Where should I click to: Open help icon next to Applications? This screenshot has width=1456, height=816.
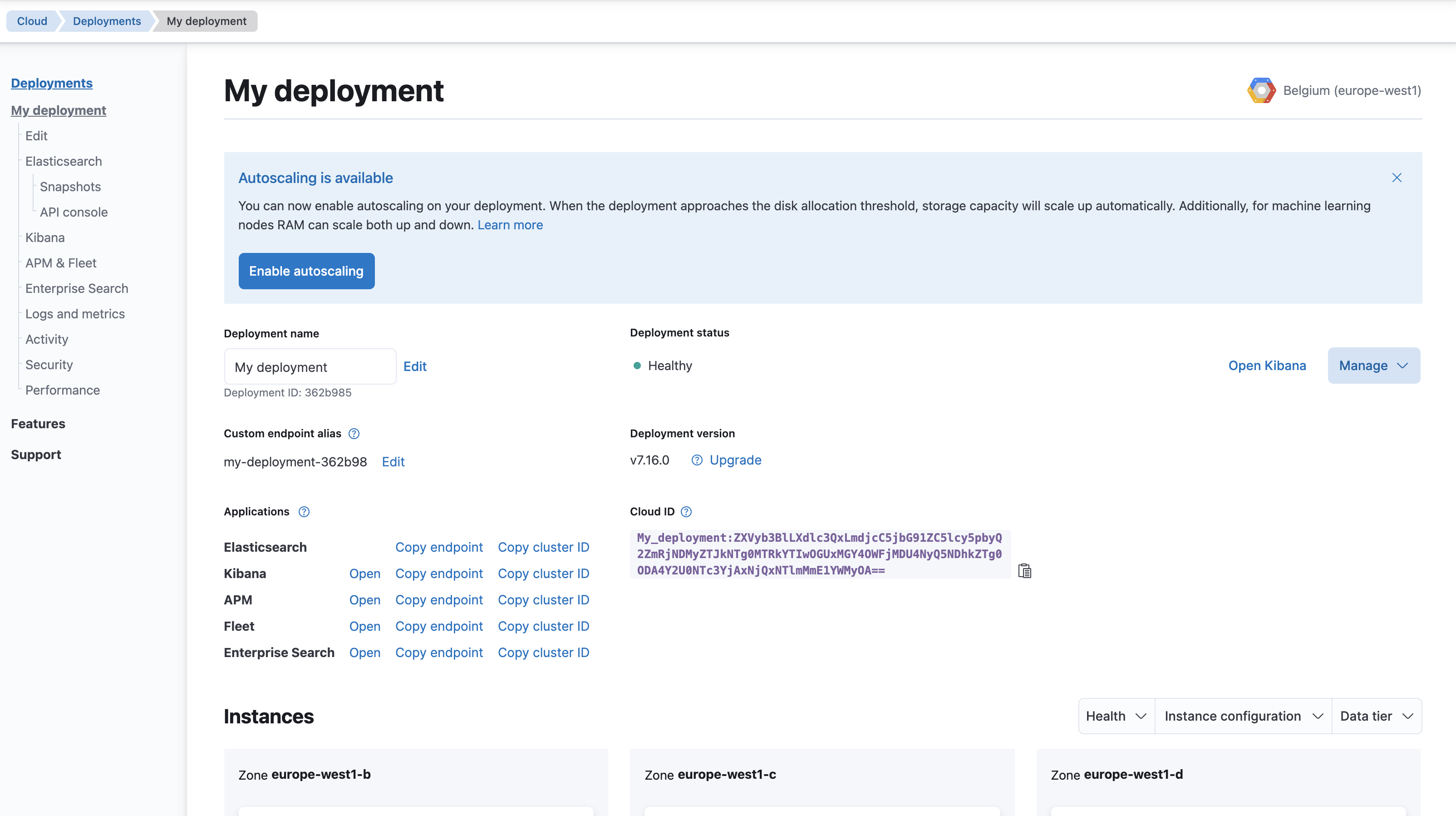point(304,512)
